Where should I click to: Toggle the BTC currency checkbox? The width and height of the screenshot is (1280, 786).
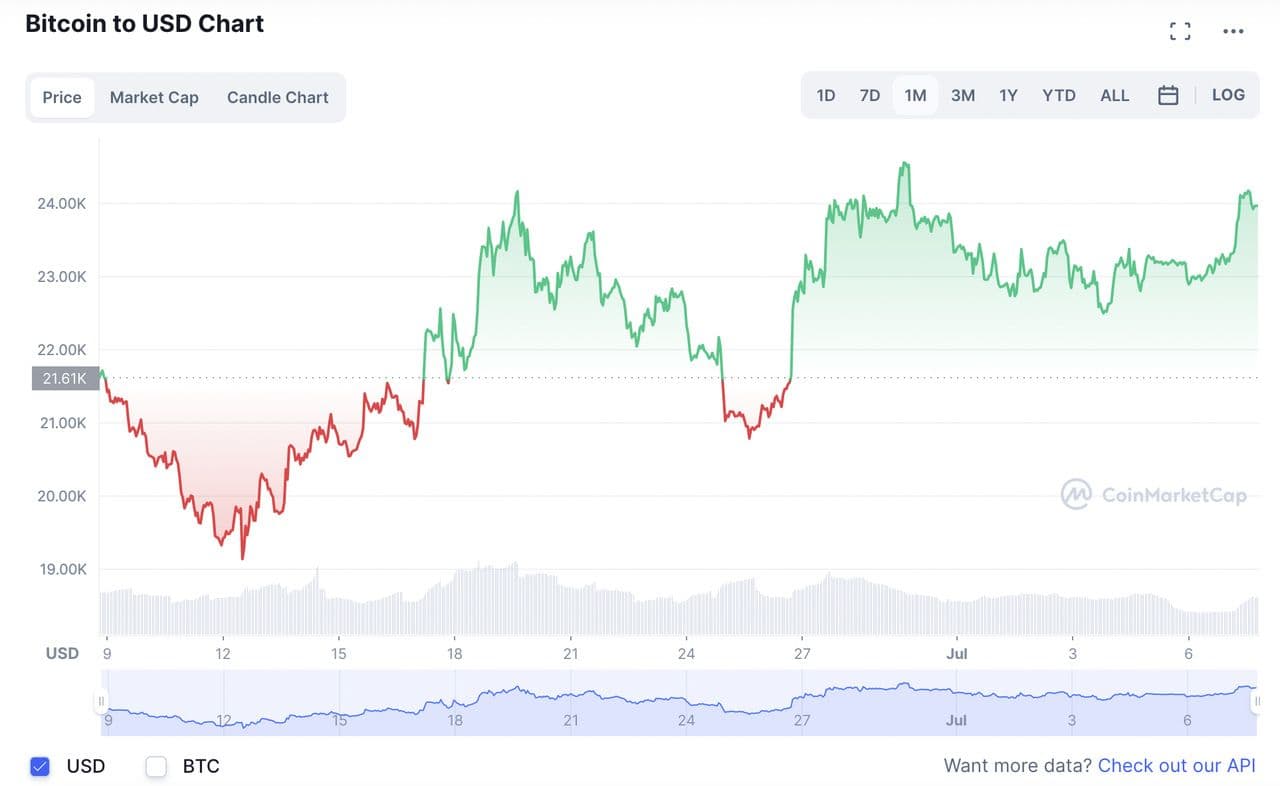point(156,767)
